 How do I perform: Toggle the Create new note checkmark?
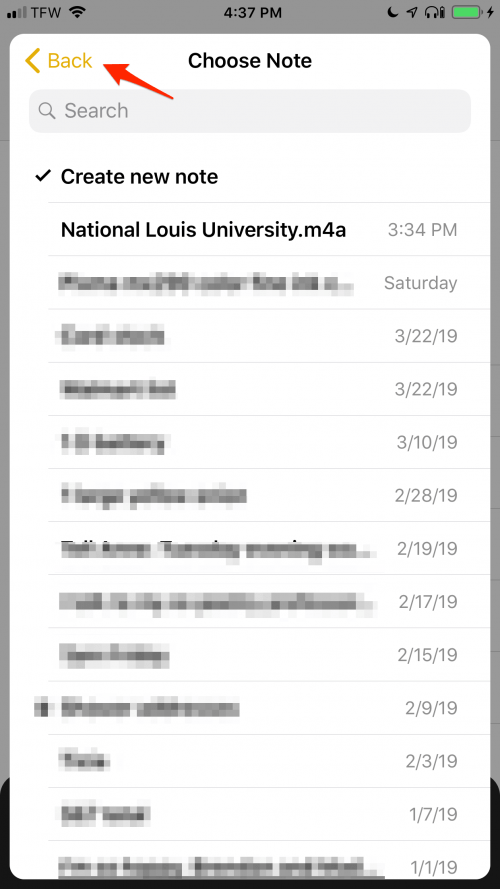click(43, 176)
